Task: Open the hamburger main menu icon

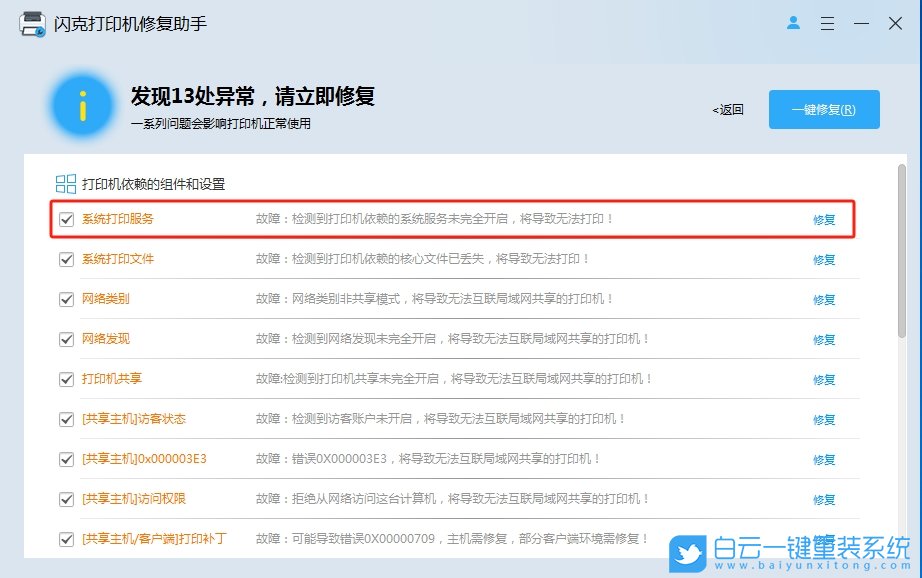Action: pyautogui.click(x=827, y=24)
